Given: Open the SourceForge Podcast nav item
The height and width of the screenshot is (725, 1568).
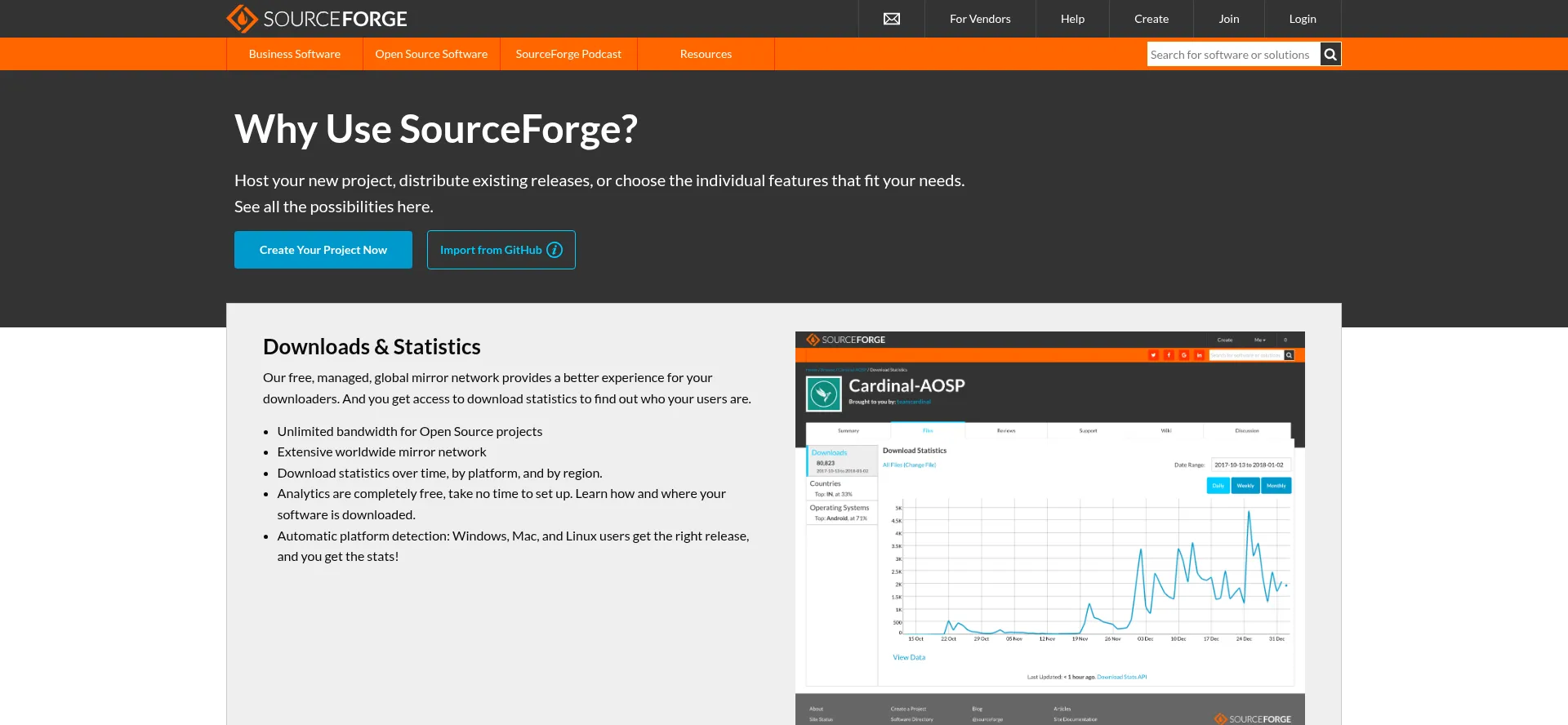Looking at the screenshot, I should (568, 54).
